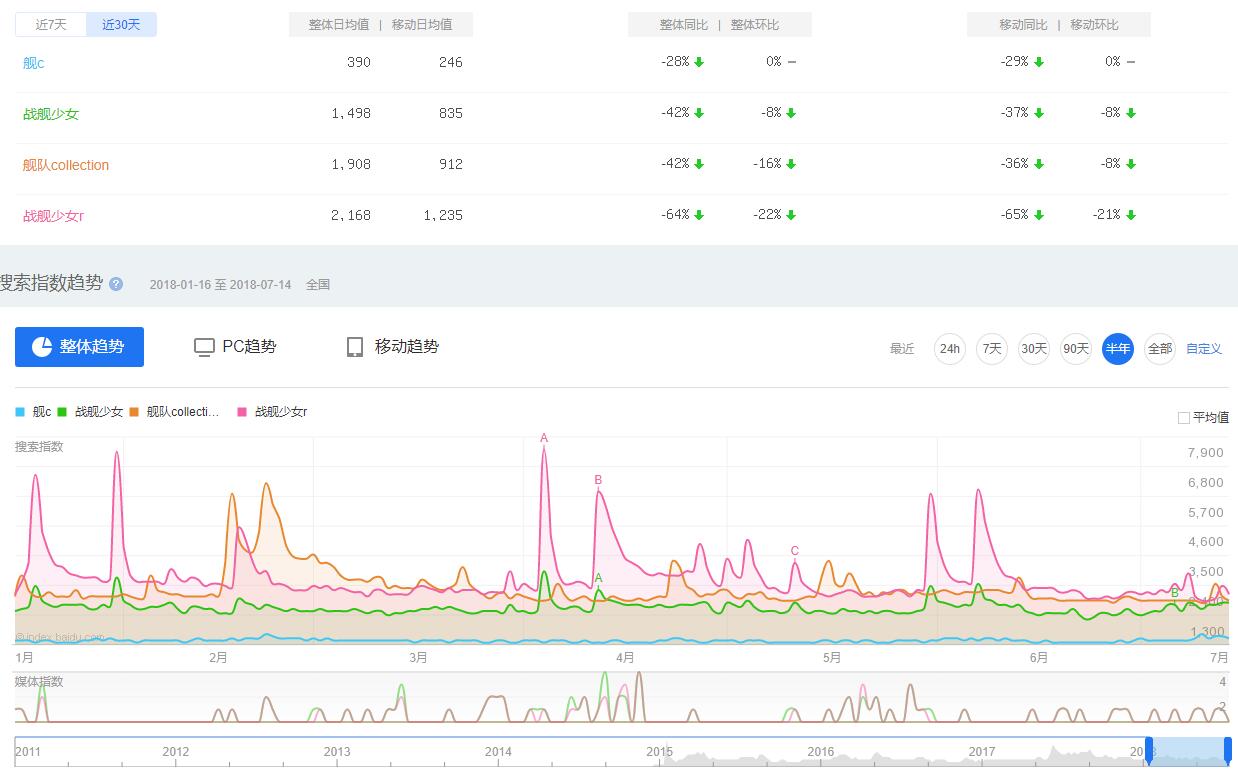The height and width of the screenshot is (776, 1238).
Task: Click the mobile phone icon for 移动趋势
Action: pyautogui.click(x=354, y=347)
